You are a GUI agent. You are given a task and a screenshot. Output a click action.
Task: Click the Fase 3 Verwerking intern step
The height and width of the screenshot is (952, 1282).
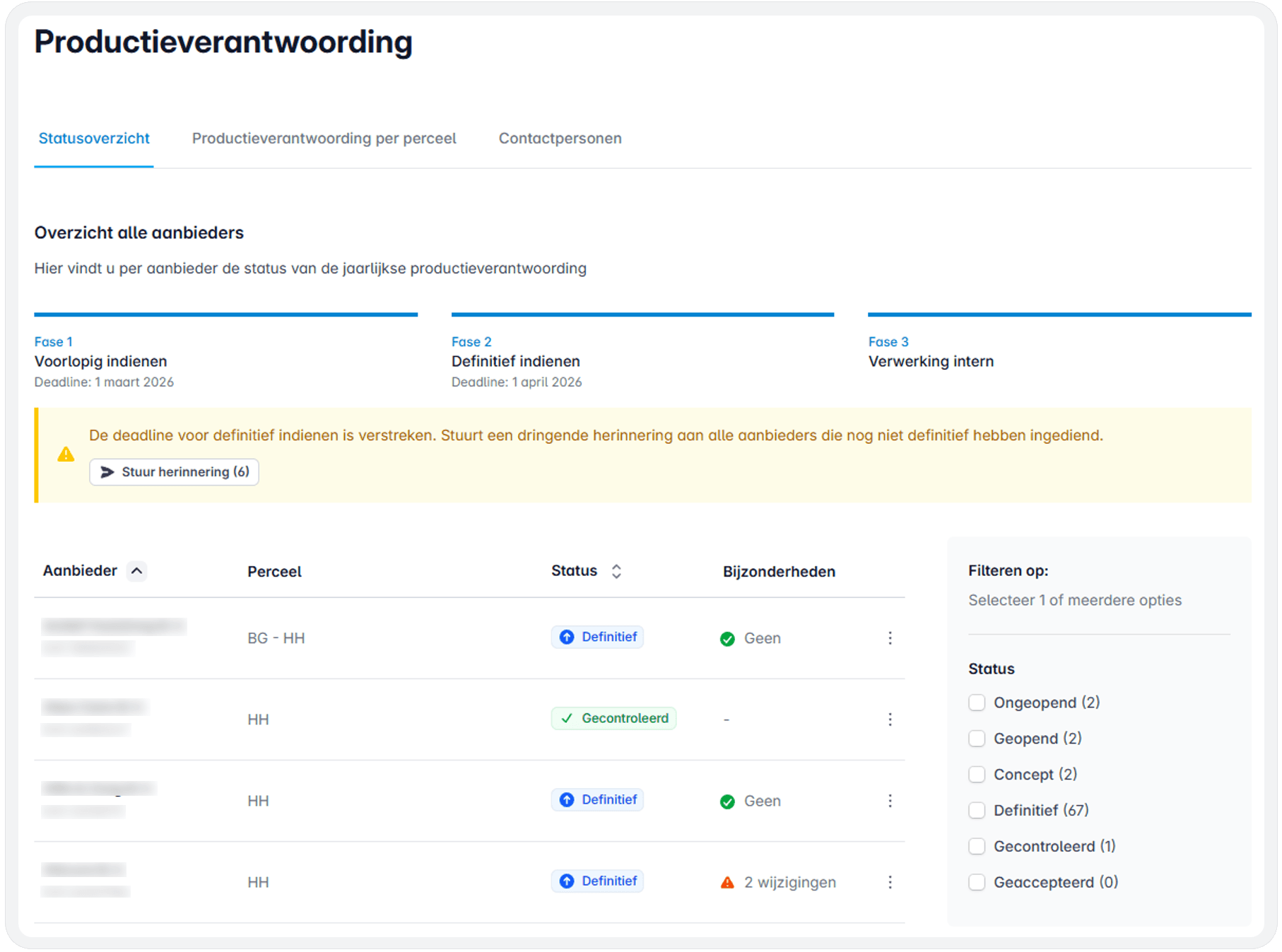1059,343
